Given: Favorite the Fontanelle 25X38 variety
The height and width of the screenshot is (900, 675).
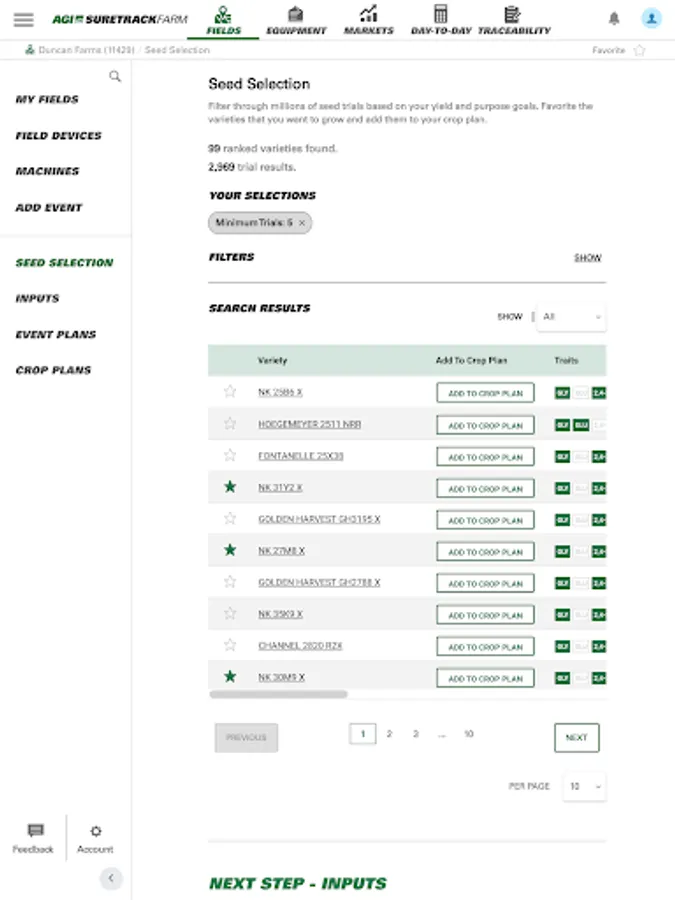Looking at the screenshot, I should 230,455.
